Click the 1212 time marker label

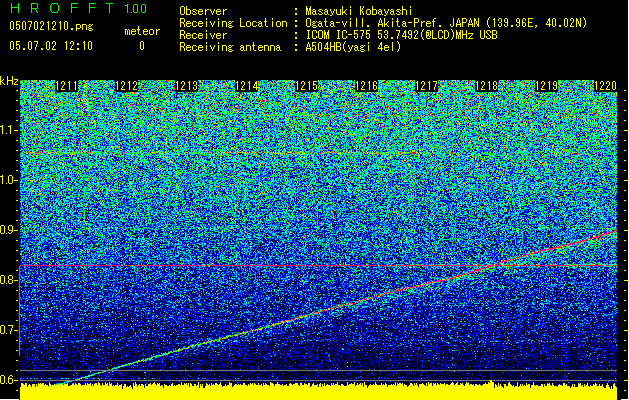tap(126, 86)
